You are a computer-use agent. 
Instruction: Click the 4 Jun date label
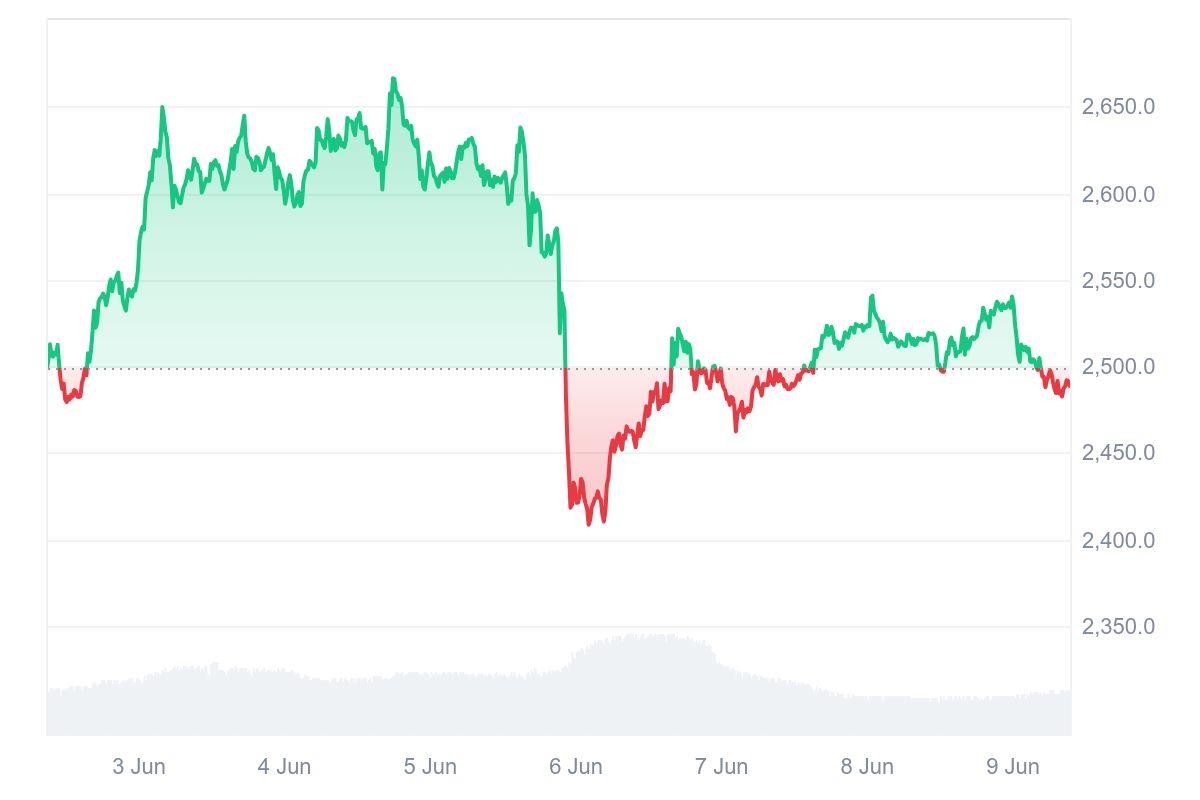(284, 767)
